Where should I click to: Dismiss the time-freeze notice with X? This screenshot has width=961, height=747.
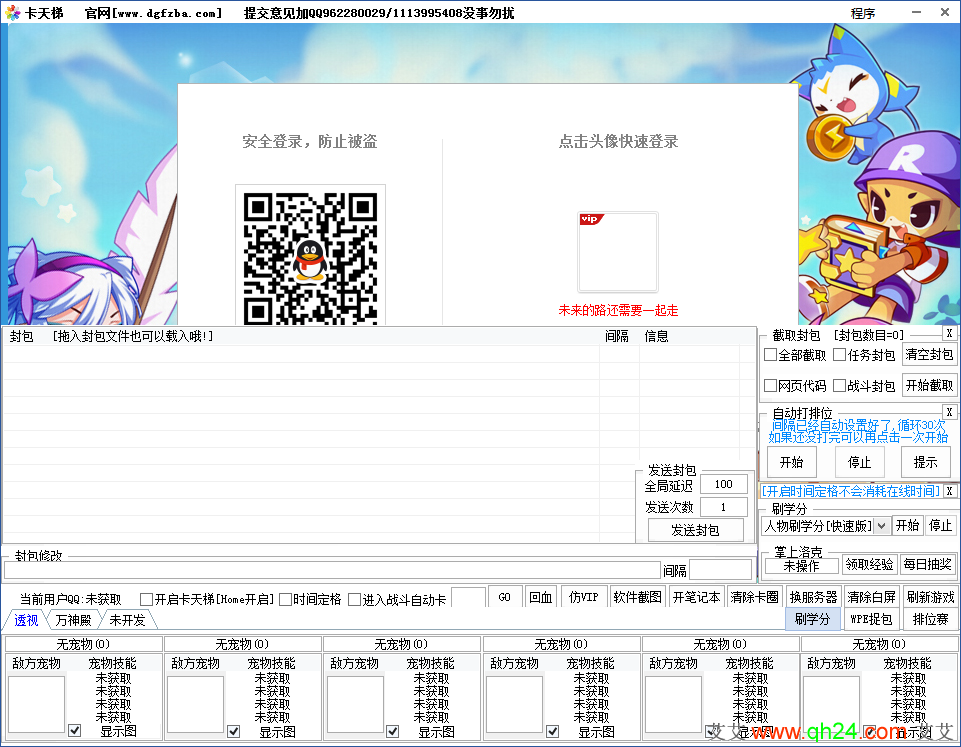coord(949,491)
